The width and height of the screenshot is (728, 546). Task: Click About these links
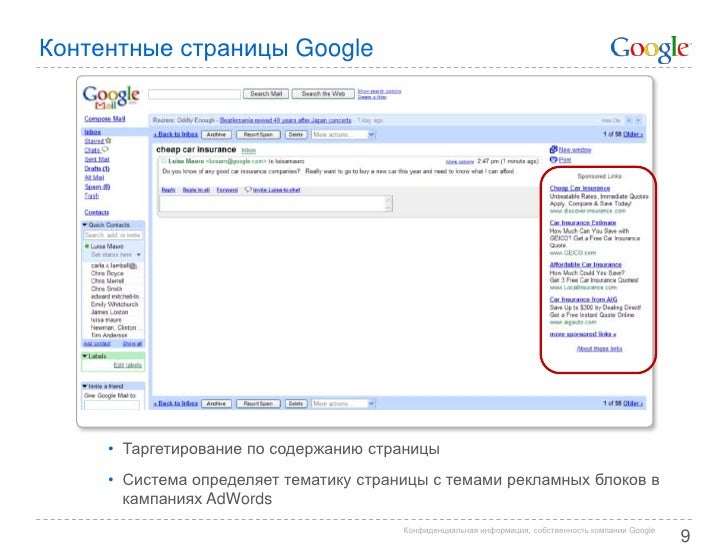pyautogui.click(x=599, y=349)
